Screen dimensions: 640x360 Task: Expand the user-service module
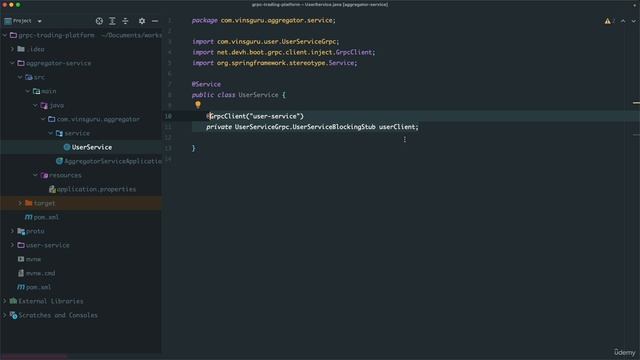coord(12,245)
